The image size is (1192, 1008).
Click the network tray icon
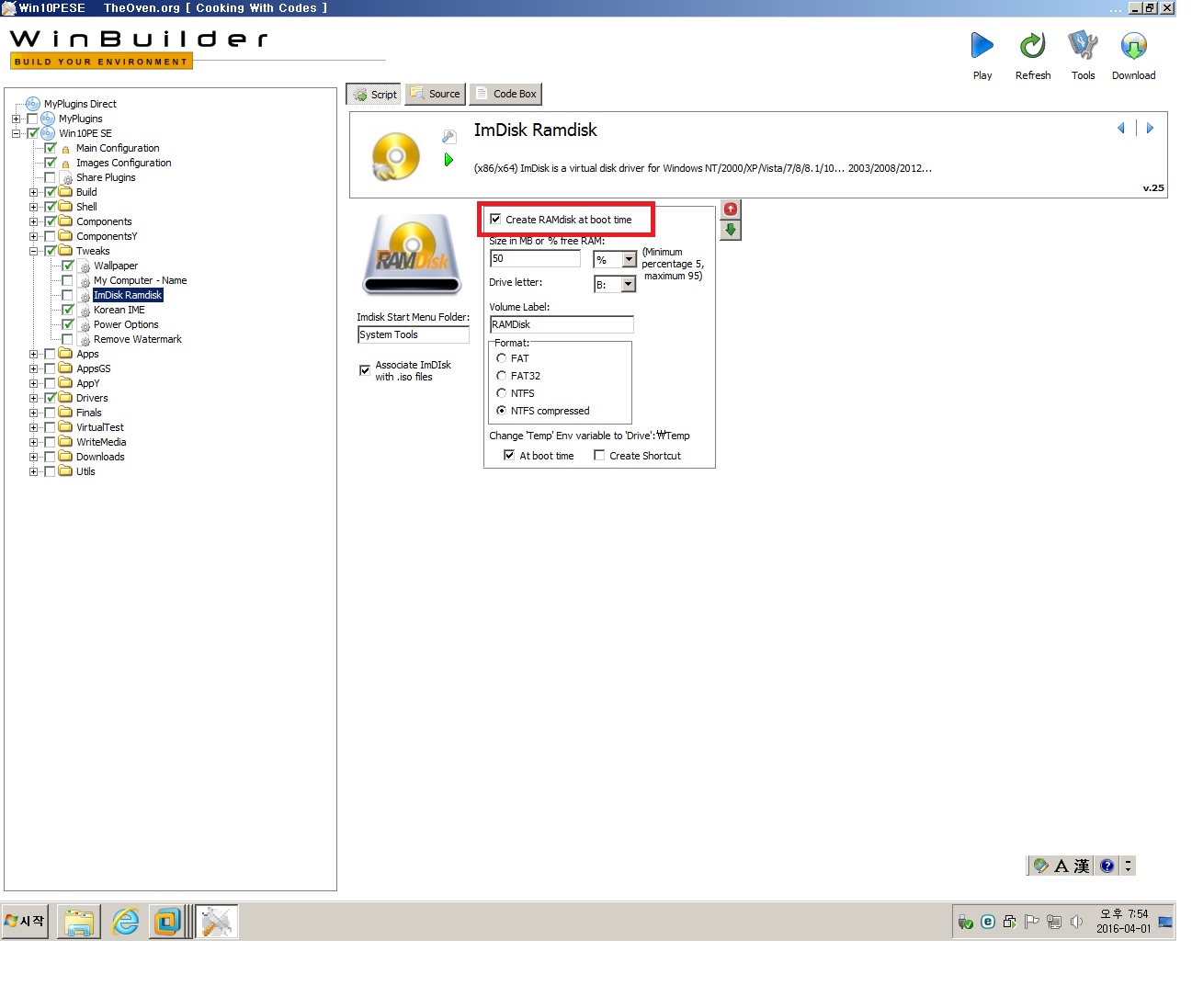click(1054, 922)
